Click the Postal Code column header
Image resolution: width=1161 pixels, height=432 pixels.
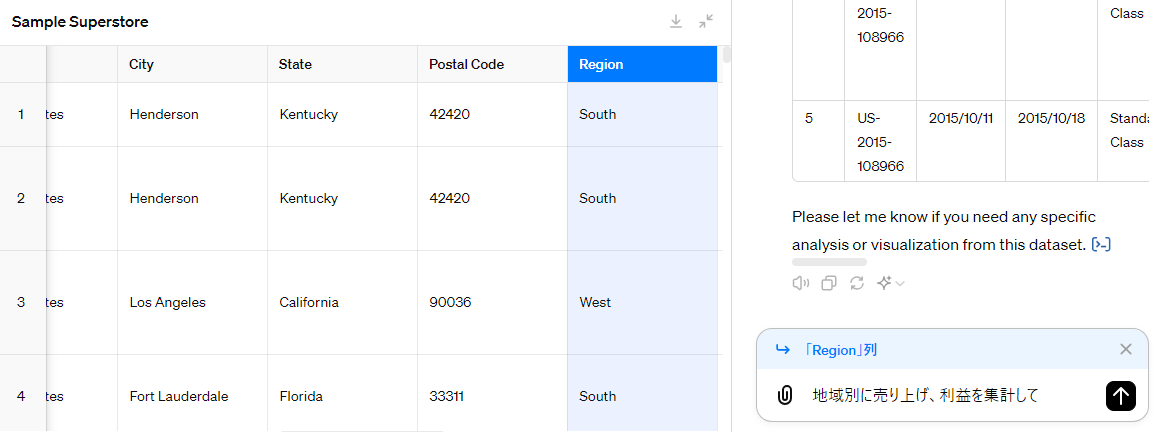[492, 64]
